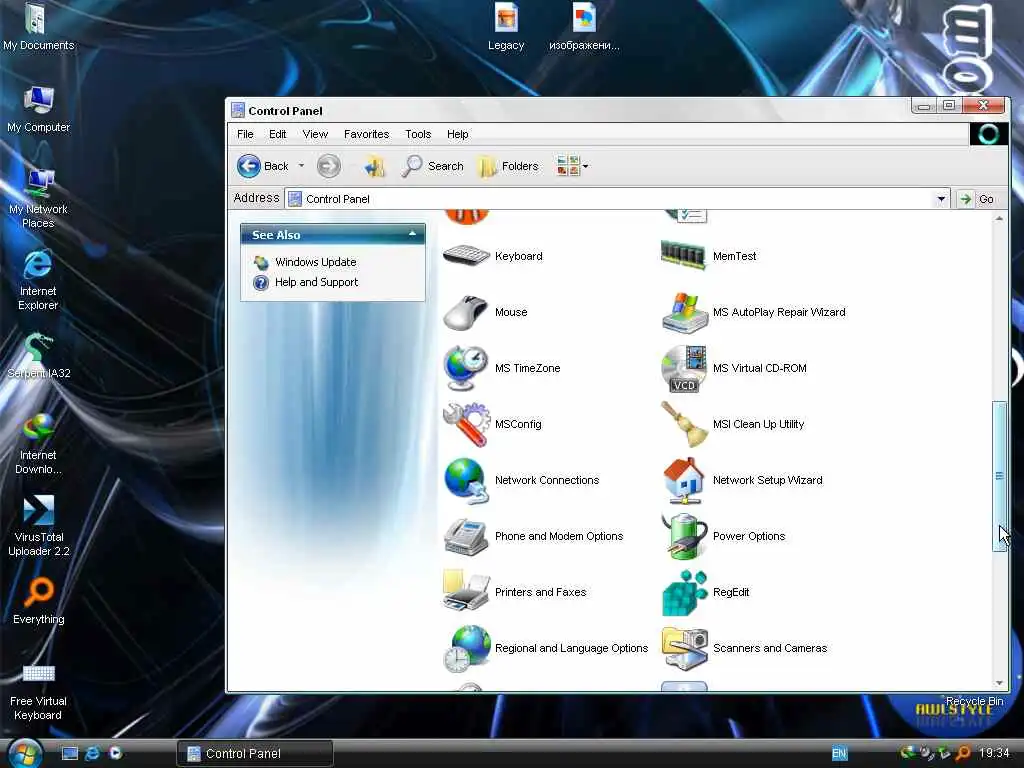The height and width of the screenshot is (768, 1024).
Task: Select Internet Download desktop icon
Action: pyautogui.click(x=38, y=444)
